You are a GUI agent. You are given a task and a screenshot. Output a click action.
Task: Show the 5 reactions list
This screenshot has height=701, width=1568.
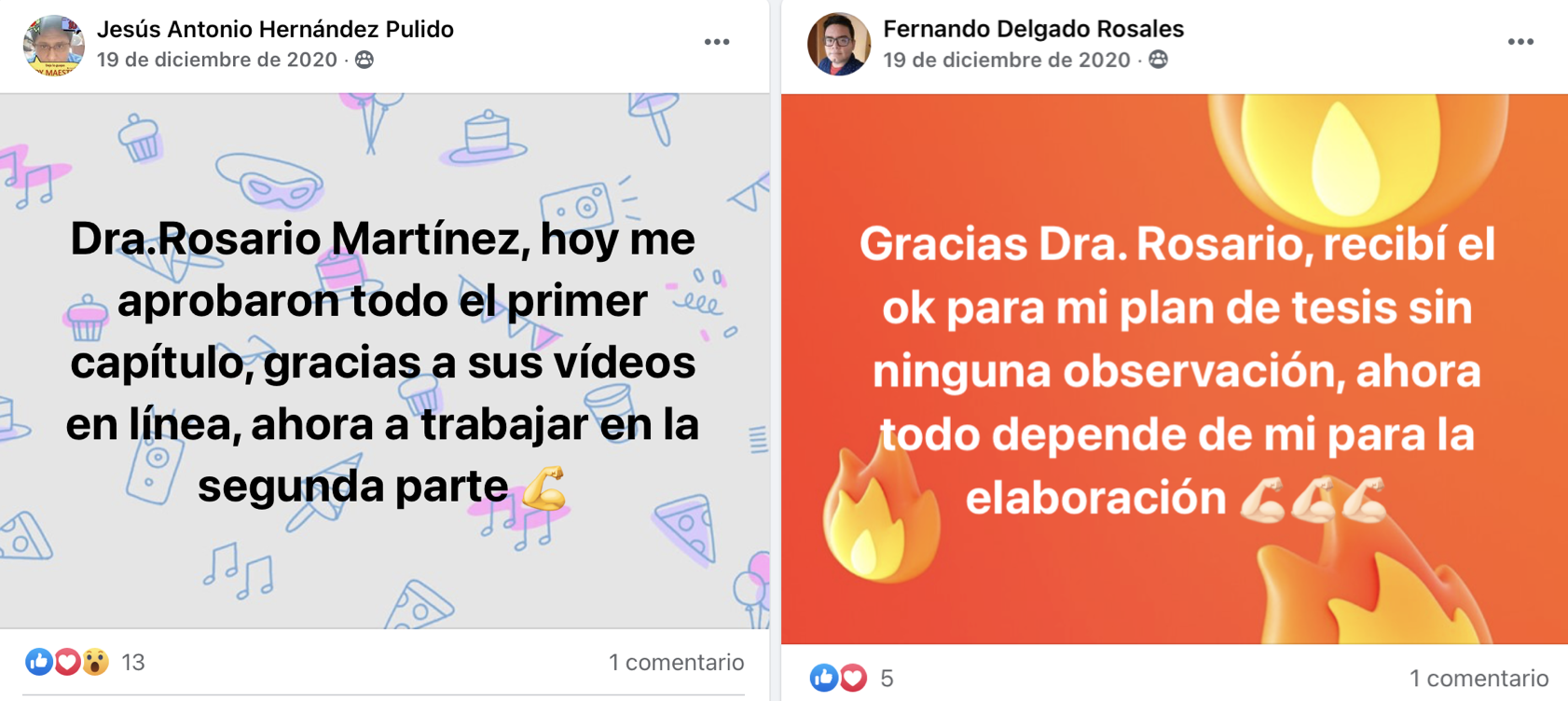(x=887, y=679)
